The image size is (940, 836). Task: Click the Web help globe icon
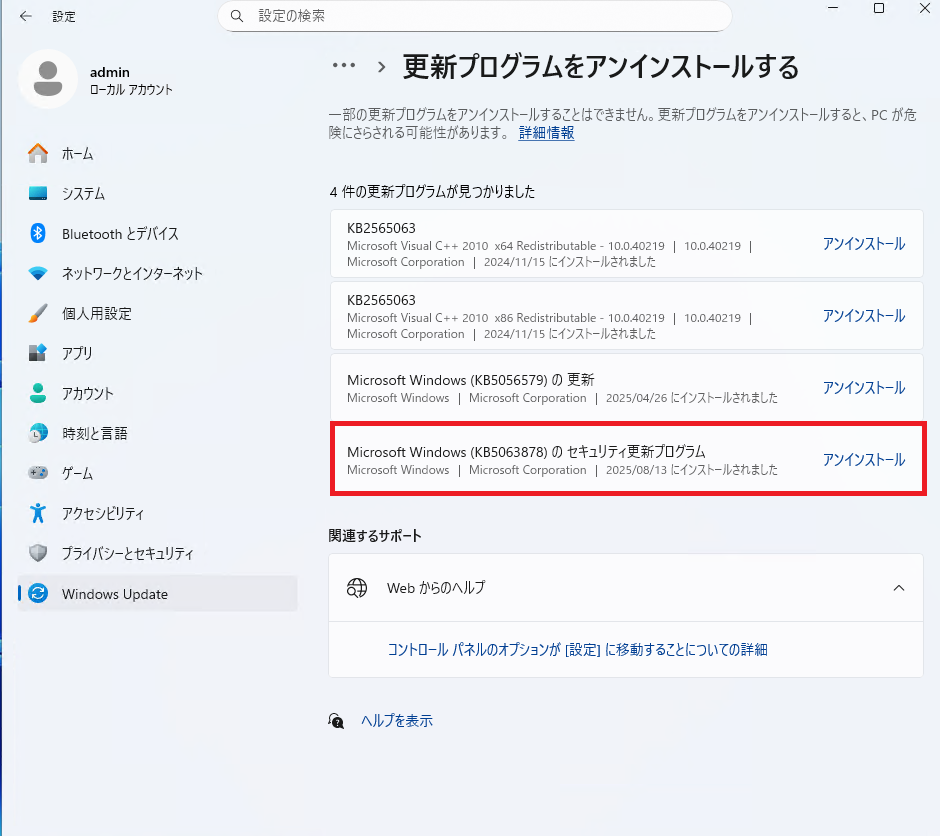tap(357, 588)
